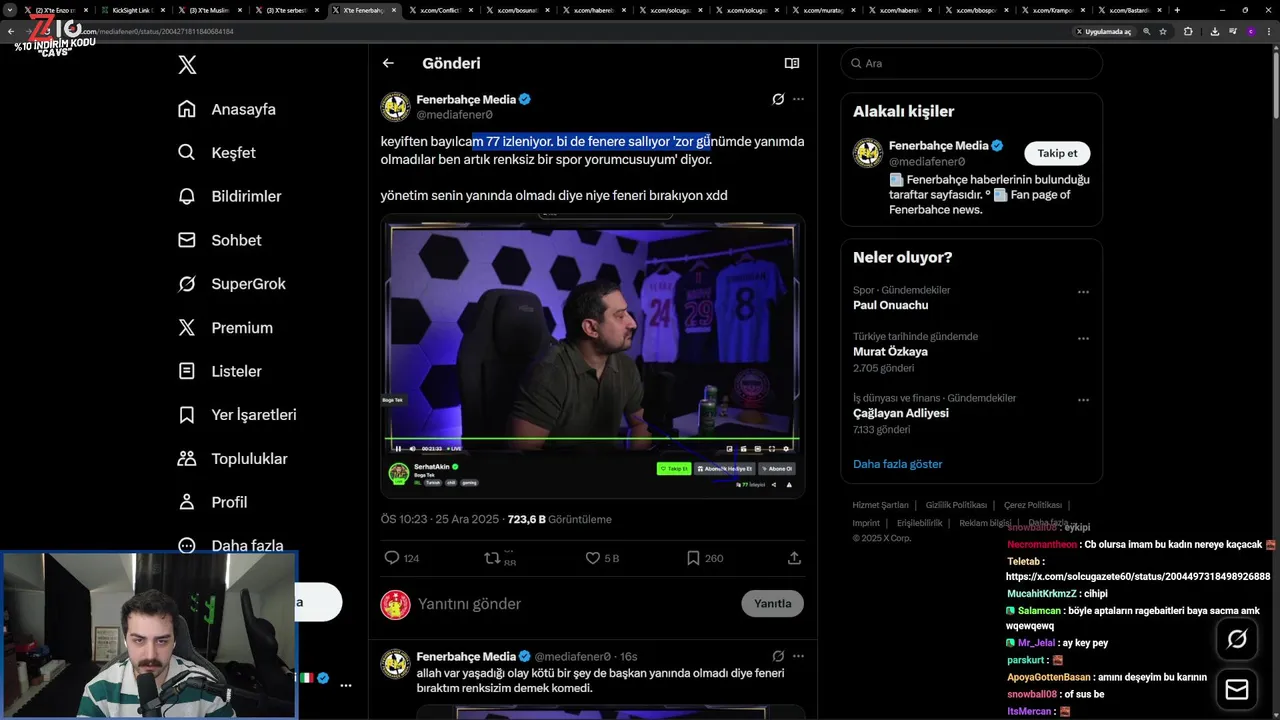Open more options on 16s reply

798,656
